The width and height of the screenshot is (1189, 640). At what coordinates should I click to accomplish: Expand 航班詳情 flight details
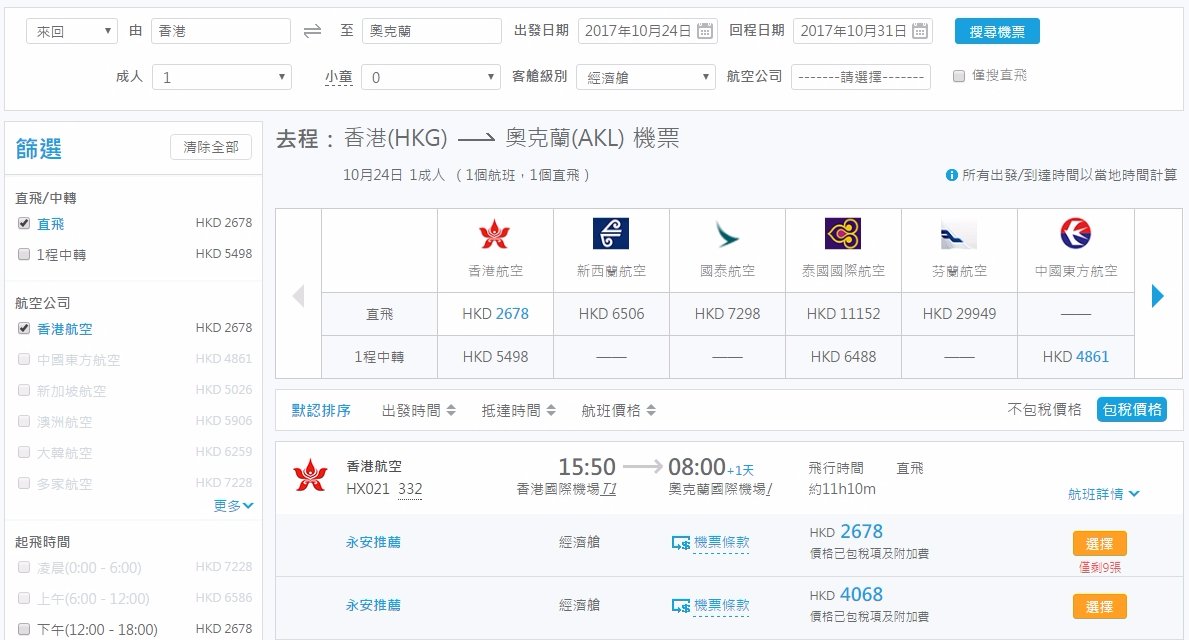[x=1103, y=494]
